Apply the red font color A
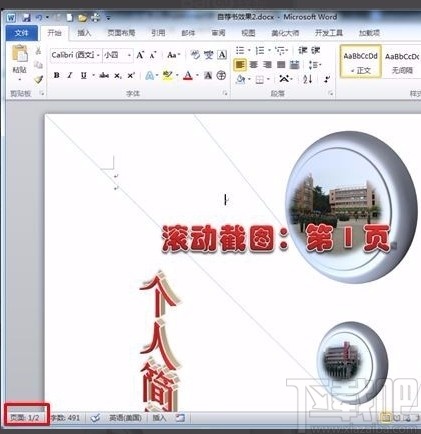 pos(188,76)
